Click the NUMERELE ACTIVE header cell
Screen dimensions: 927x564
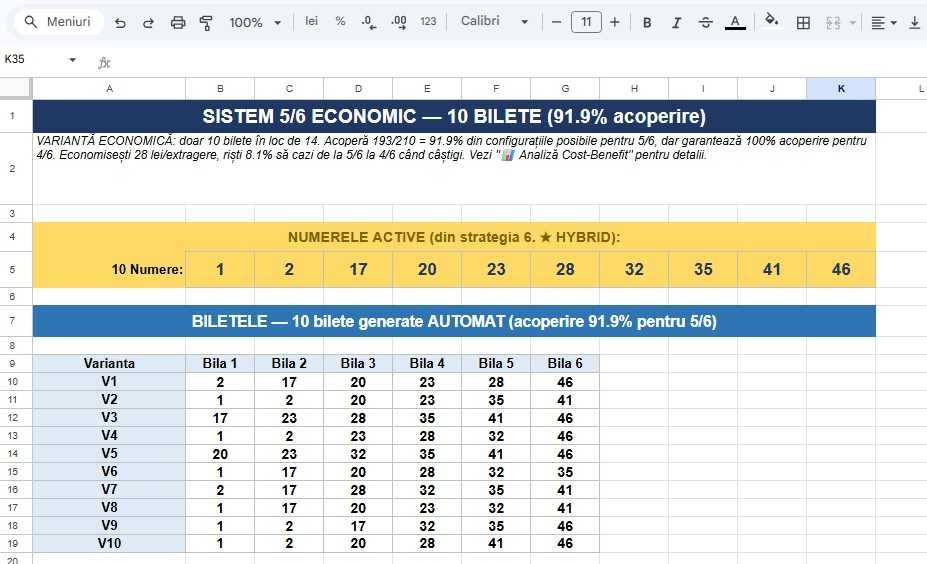coord(454,237)
